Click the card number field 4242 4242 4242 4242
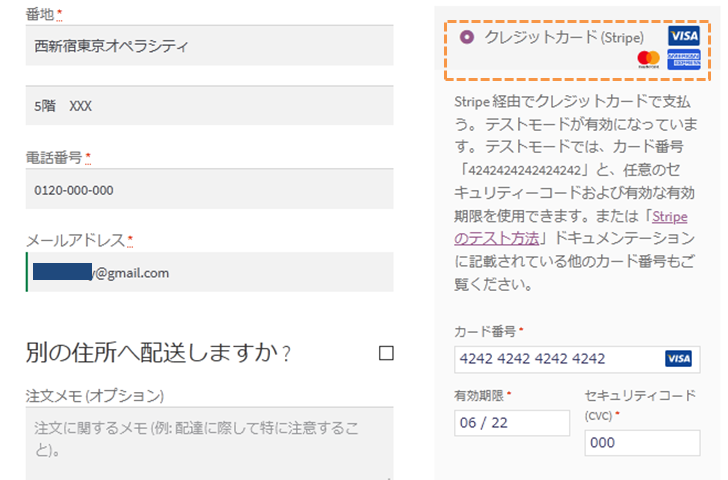Image resolution: width=728 pixels, height=480 pixels. pos(577,359)
